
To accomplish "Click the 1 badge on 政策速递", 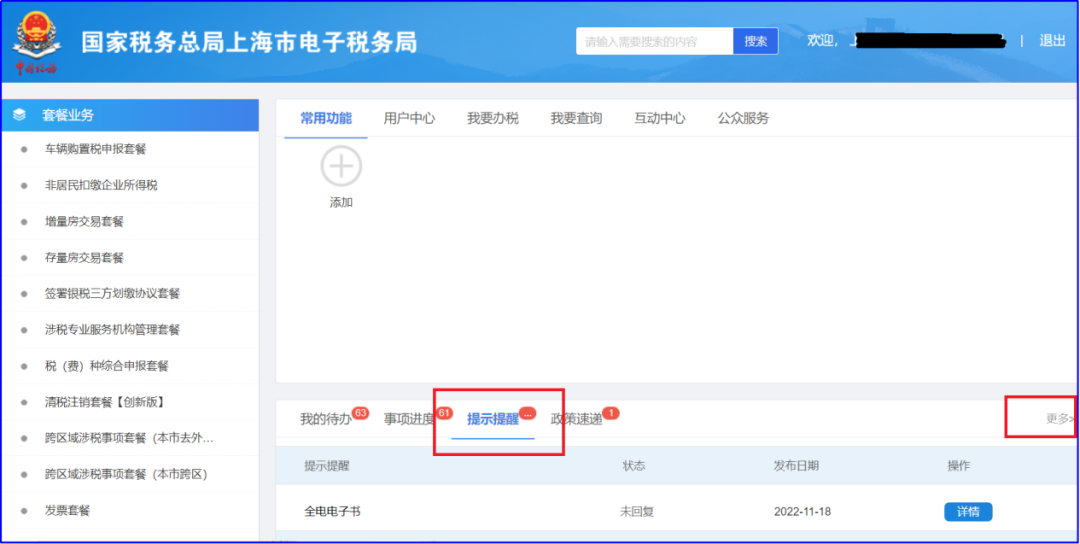I will click(611, 412).
